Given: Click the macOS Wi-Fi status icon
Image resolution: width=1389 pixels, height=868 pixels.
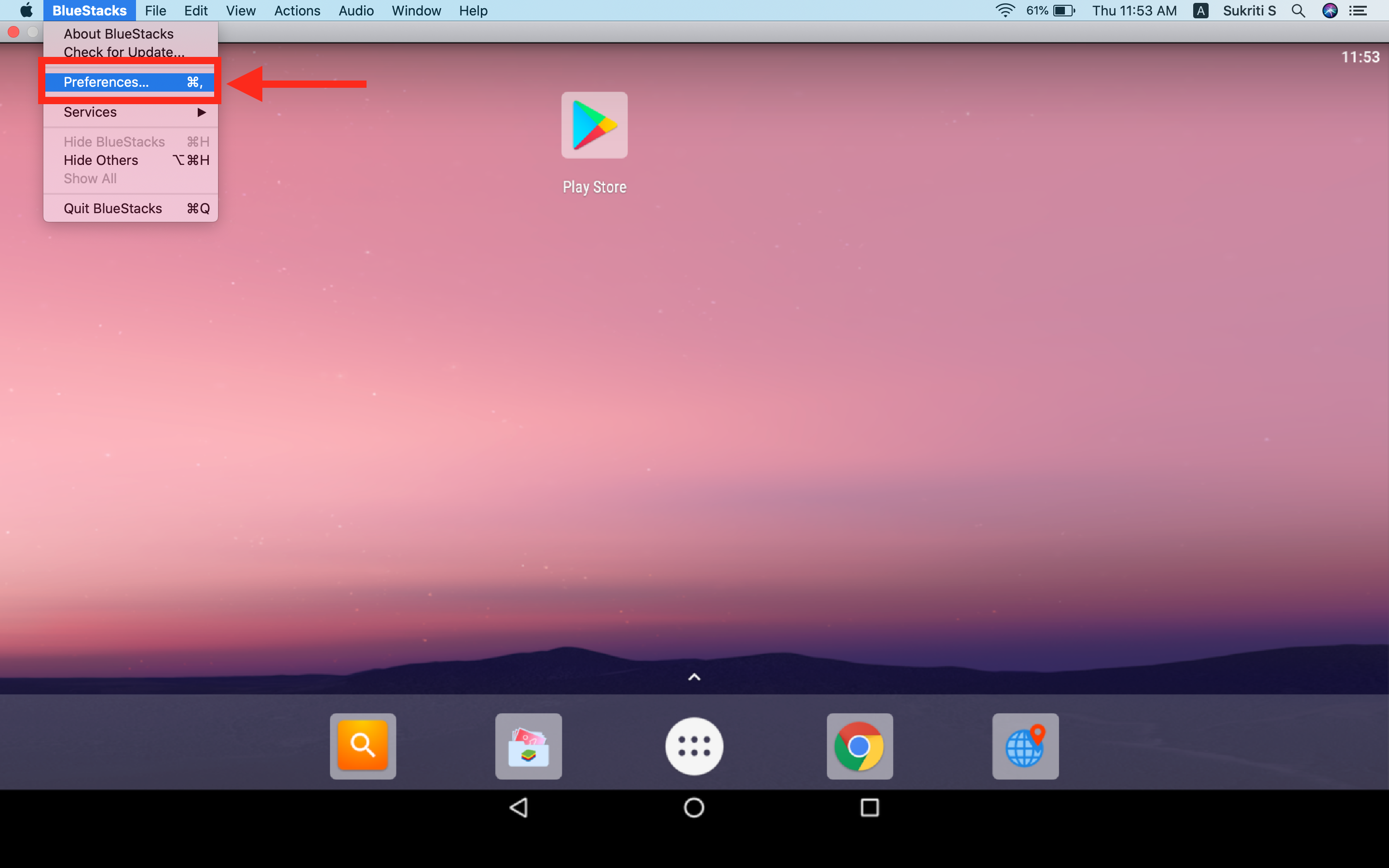Looking at the screenshot, I should [1002, 11].
